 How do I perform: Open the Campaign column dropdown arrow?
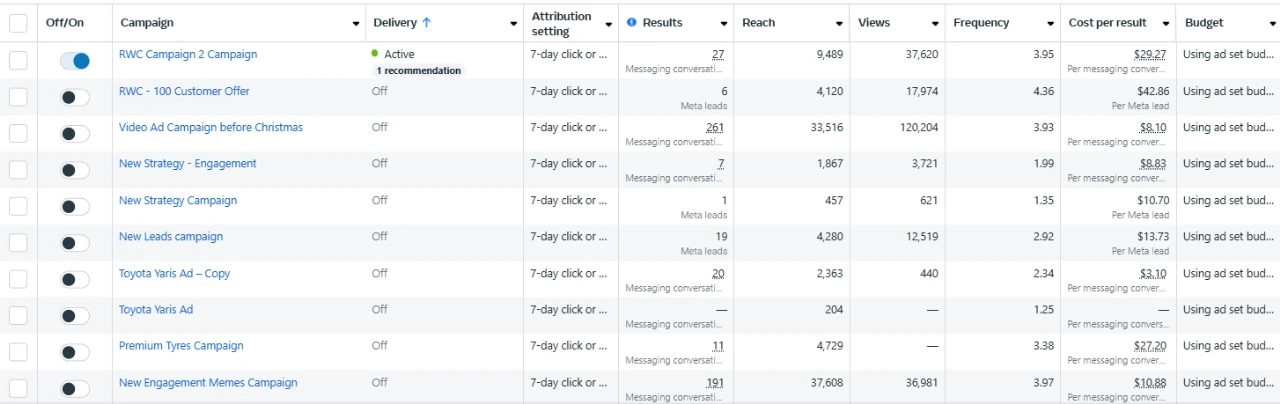(x=356, y=23)
